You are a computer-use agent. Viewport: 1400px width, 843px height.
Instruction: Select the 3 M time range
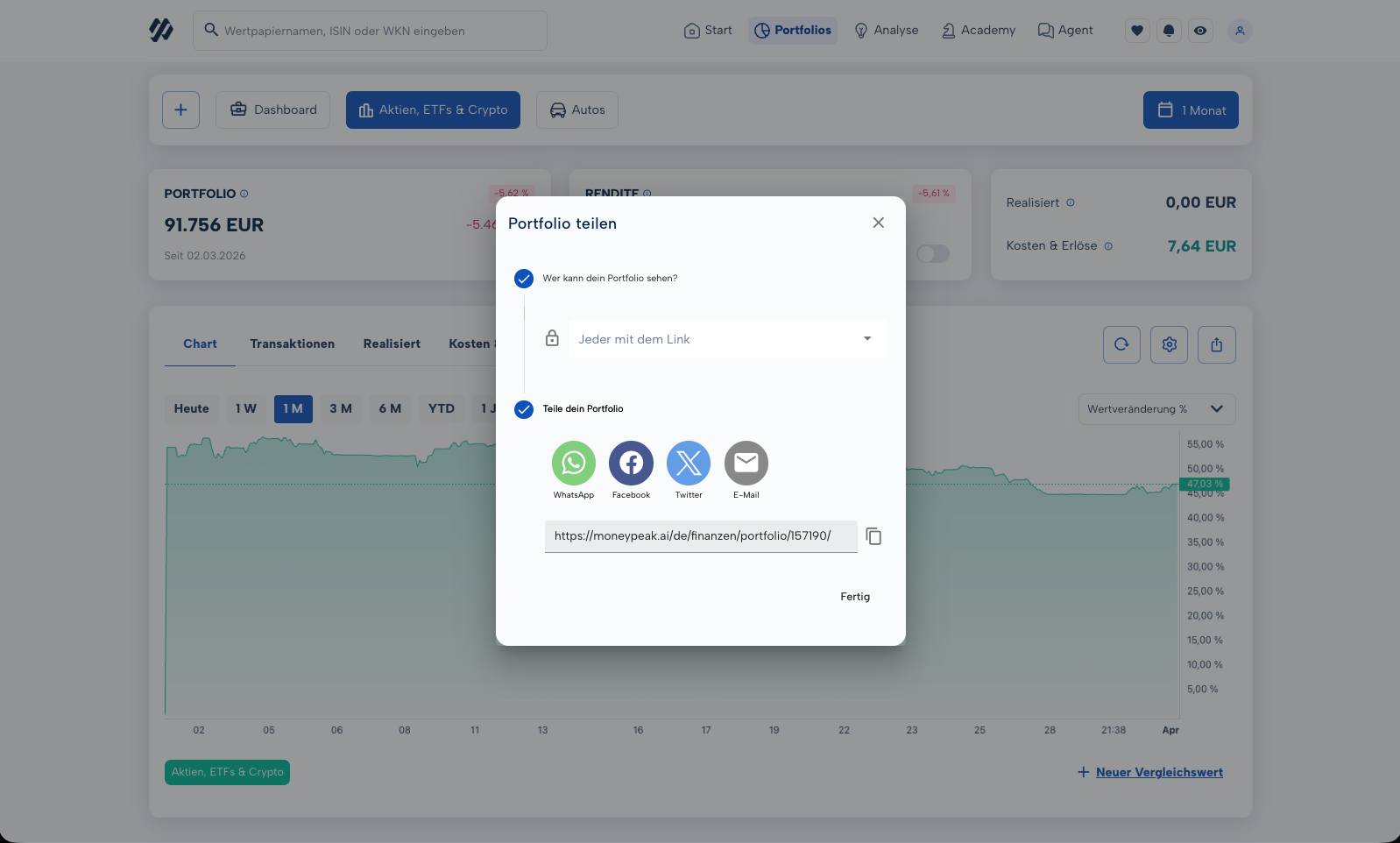[341, 409]
